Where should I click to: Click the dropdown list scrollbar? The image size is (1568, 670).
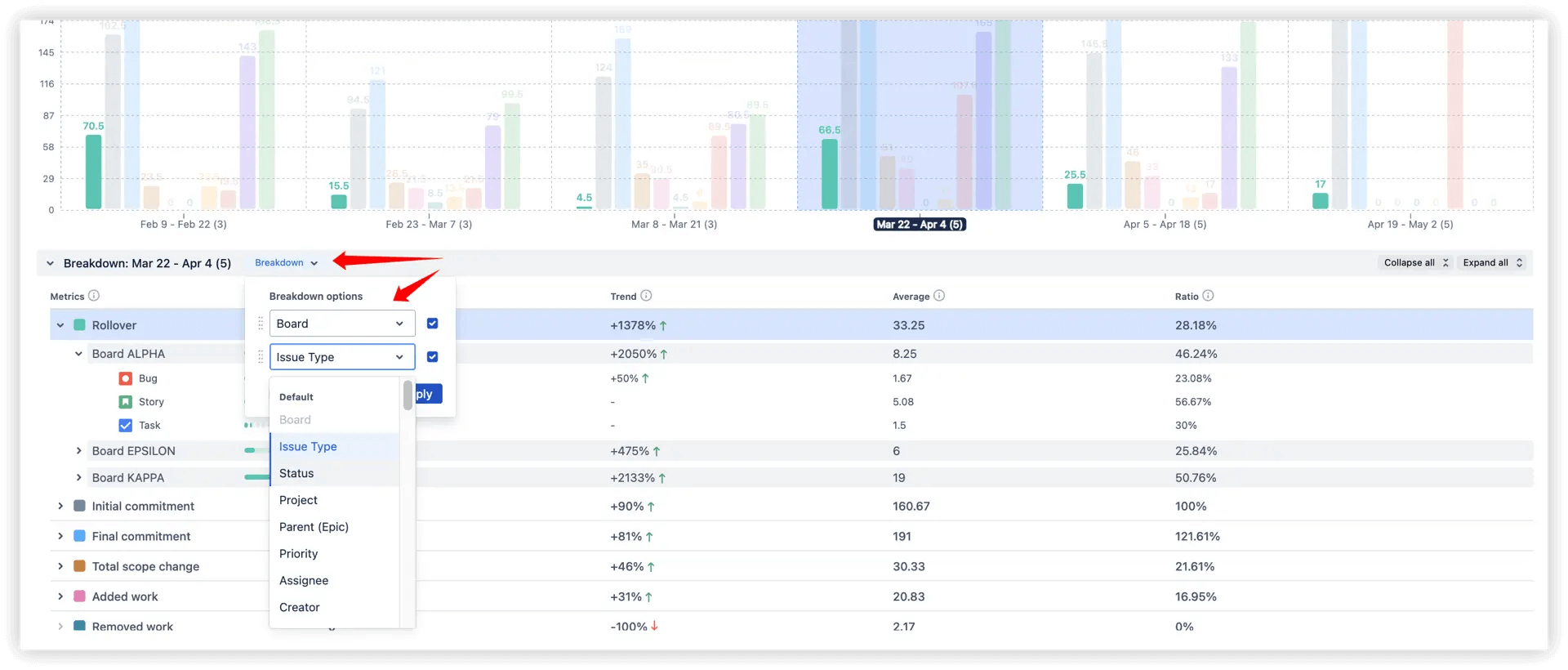(x=408, y=395)
